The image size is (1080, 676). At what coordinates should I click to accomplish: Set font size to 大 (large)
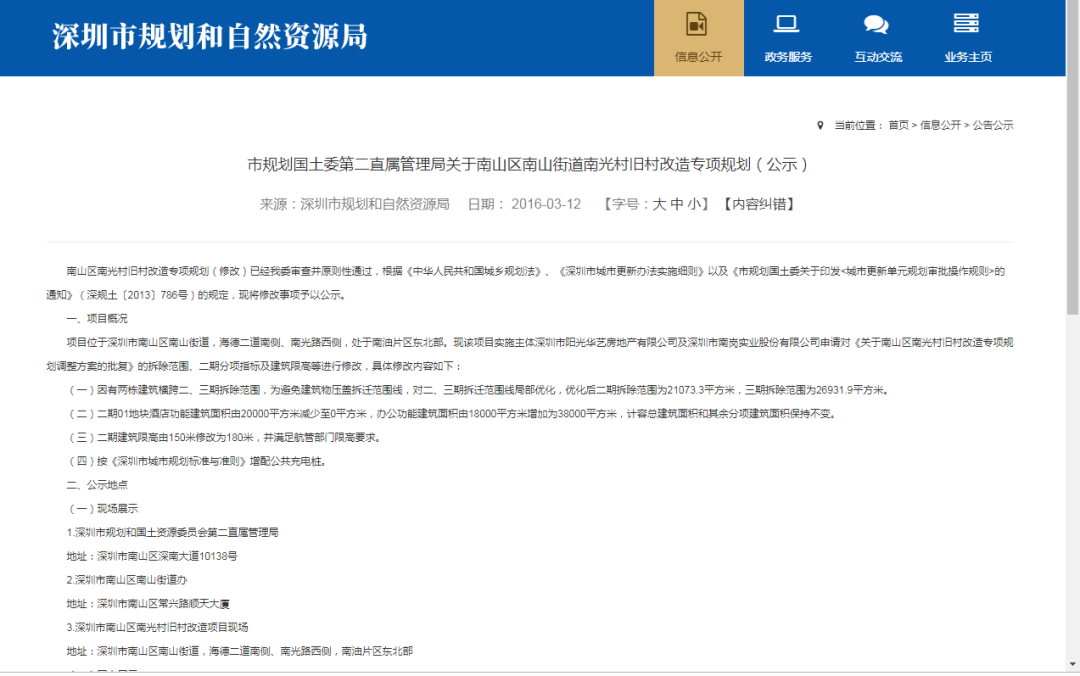tap(659, 204)
